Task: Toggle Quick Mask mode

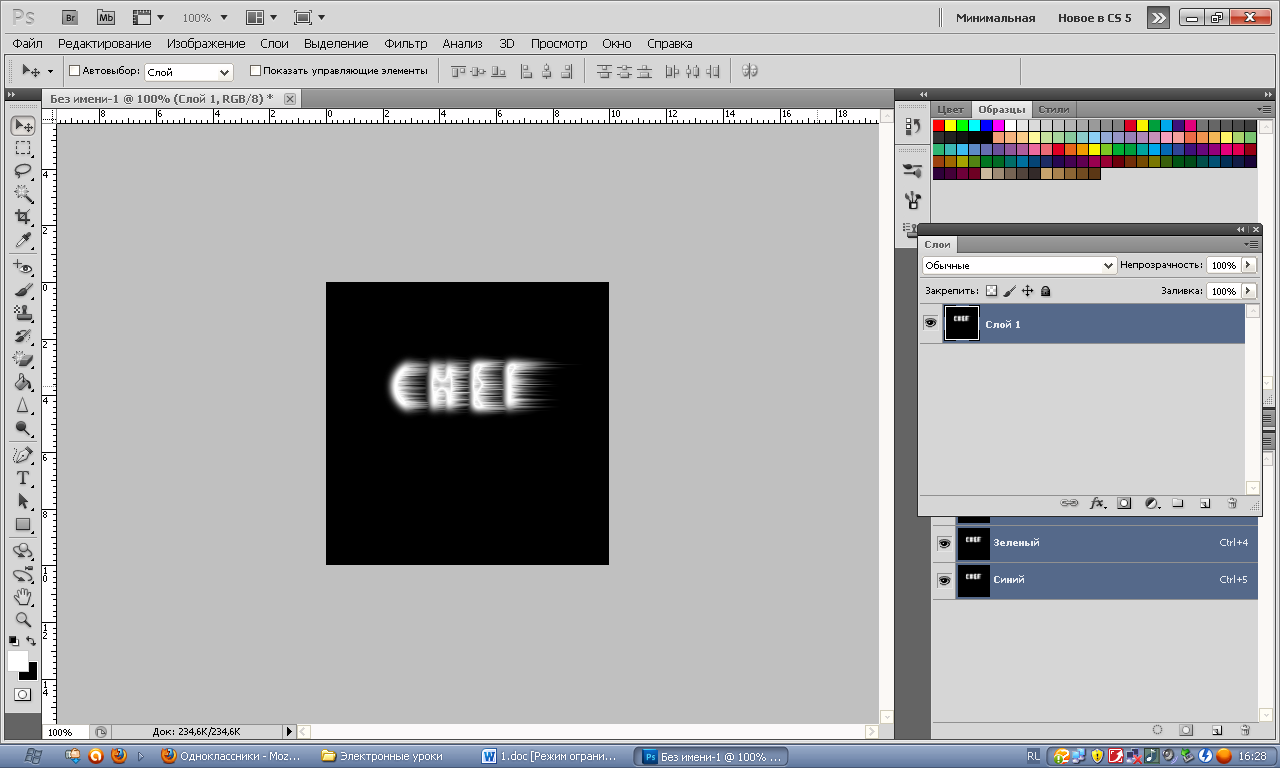Action: click(22, 694)
